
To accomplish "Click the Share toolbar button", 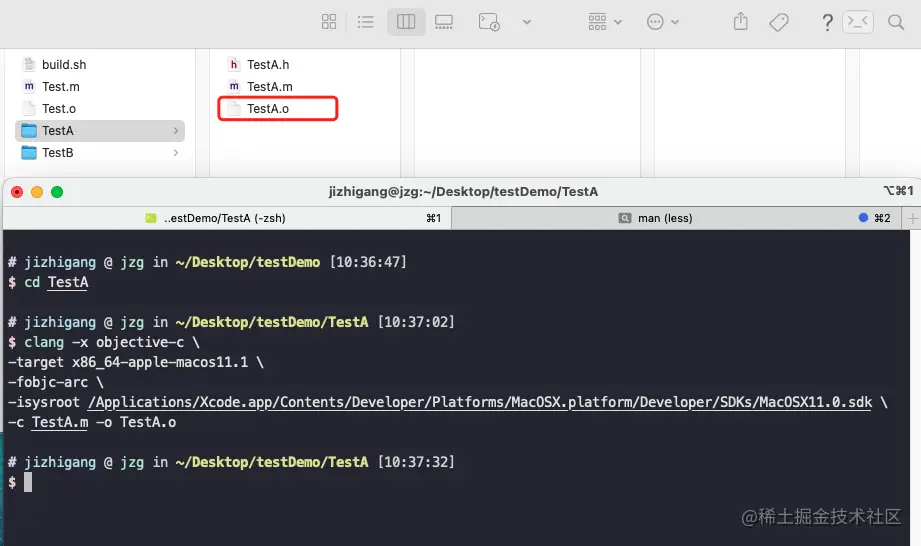I will pyautogui.click(x=741, y=22).
